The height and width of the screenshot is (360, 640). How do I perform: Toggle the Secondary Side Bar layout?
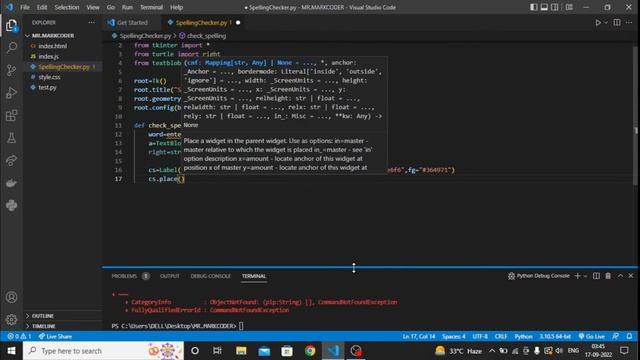click(x=555, y=7)
